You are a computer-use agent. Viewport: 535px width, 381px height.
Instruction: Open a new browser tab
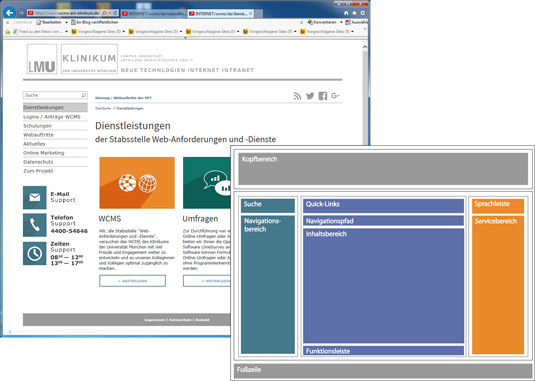pyautogui.click(x=258, y=13)
